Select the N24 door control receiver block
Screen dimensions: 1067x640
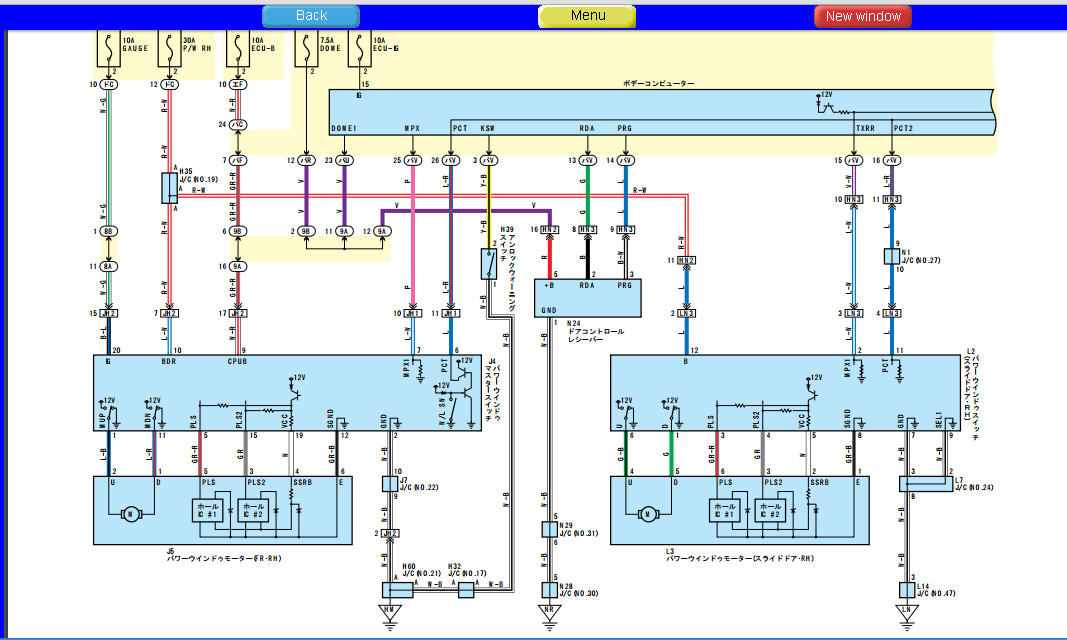(x=587, y=298)
